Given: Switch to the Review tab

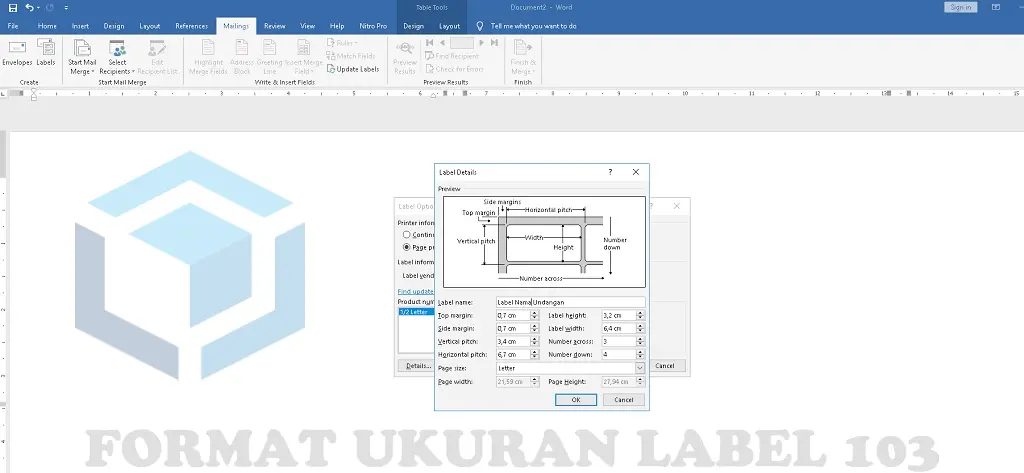Looking at the screenshot, I should point(274,26).
